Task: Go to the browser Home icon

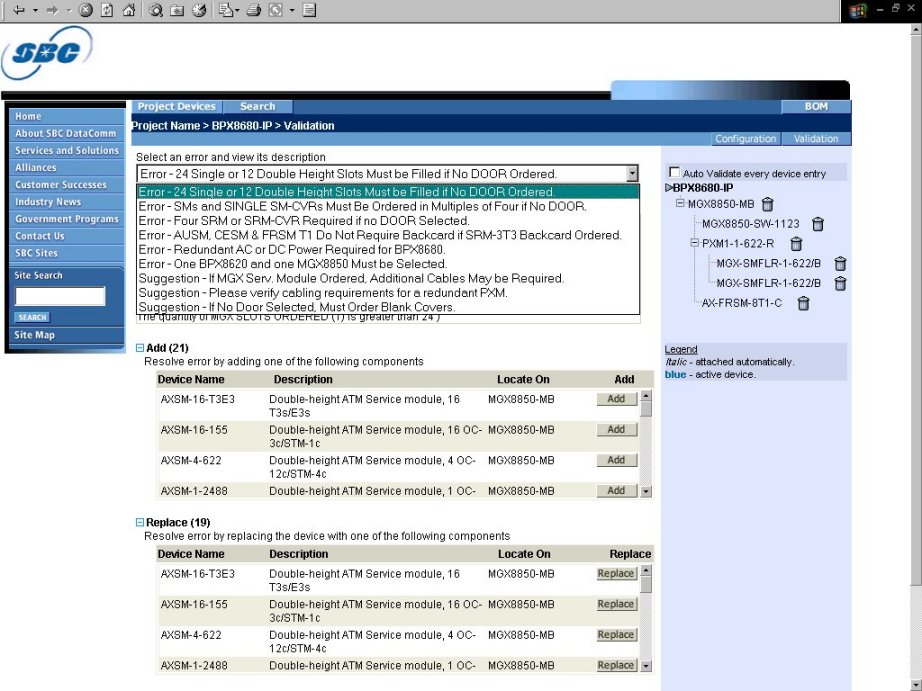Action: click(129, 10)
